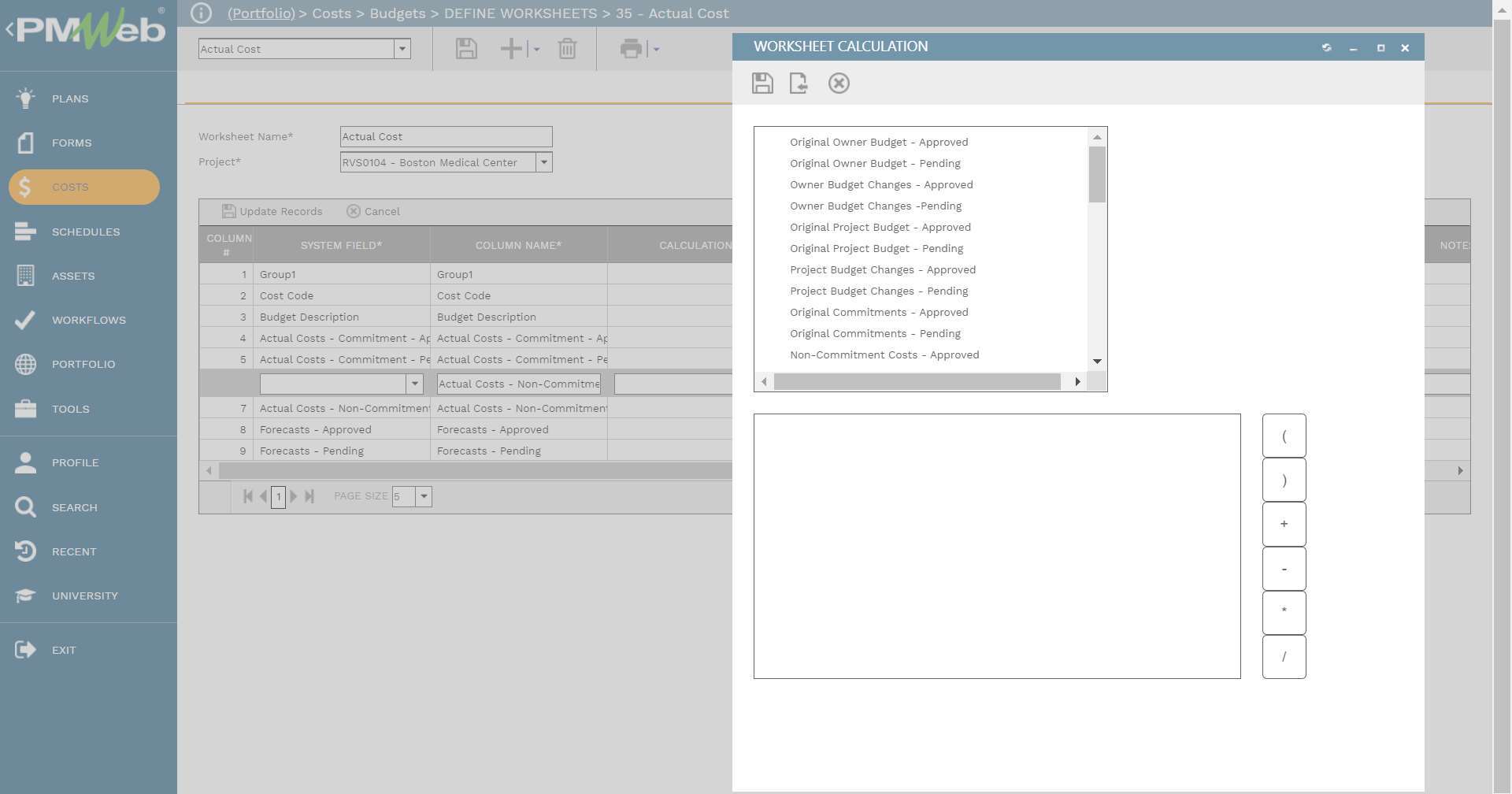Follow the Portfolio breadcrumb link

coord(261,13)
